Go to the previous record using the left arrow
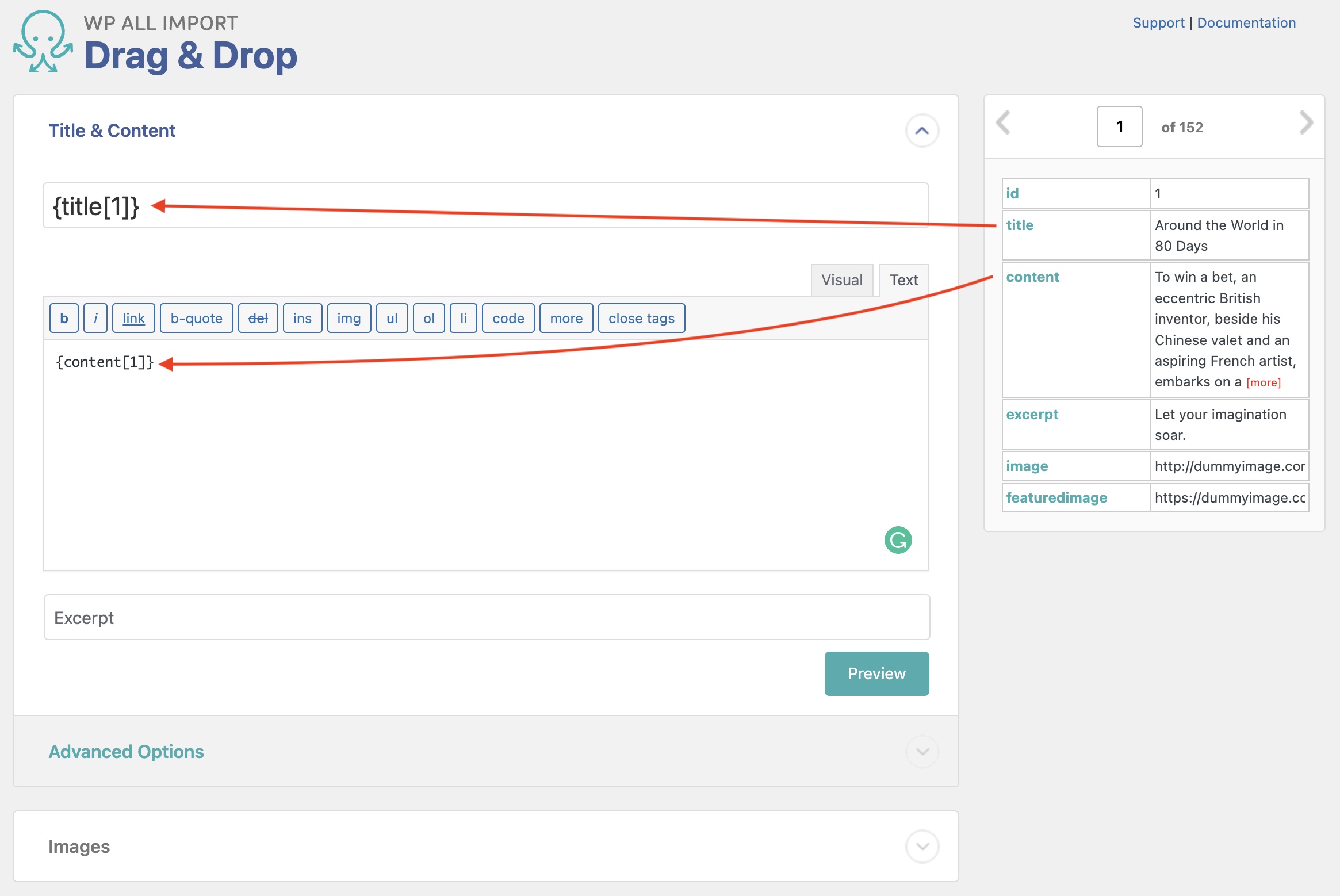The image size is (1340, 896). [x=1003, y=122]
